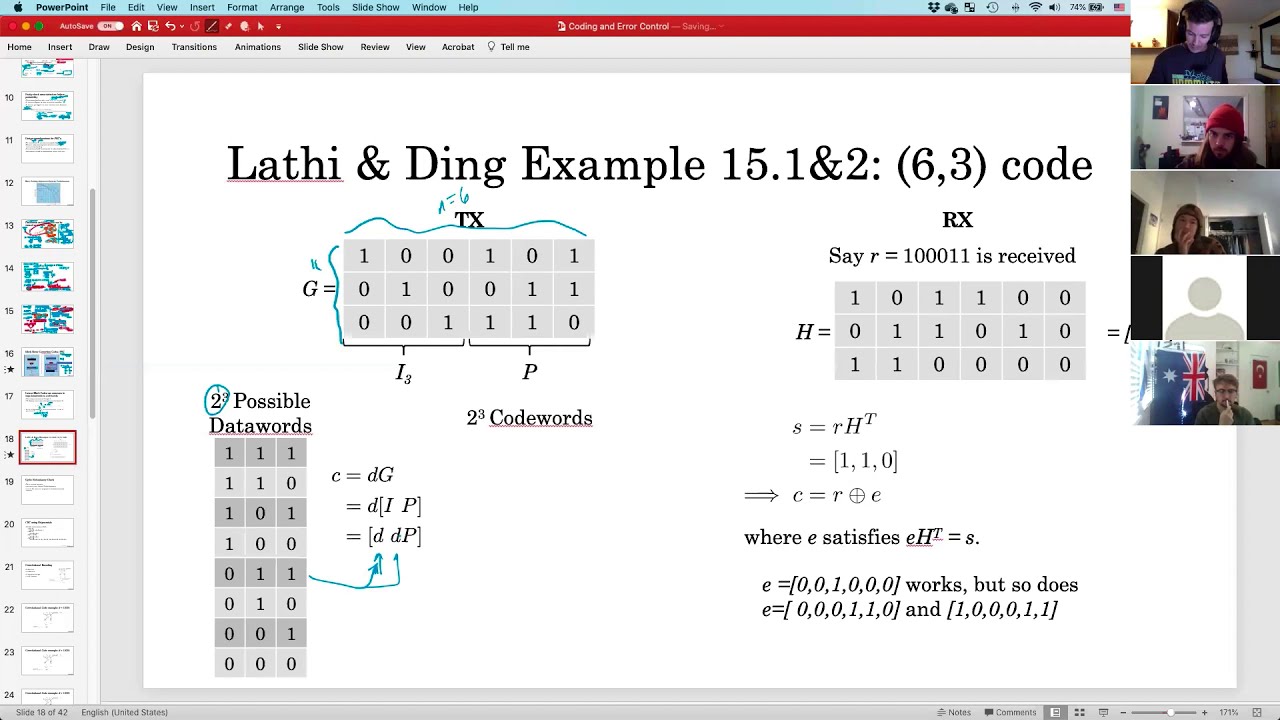This screenshot has height=720, width=1280.
Task: Click the zoom in plus button
Action: tap(1204, 712)
